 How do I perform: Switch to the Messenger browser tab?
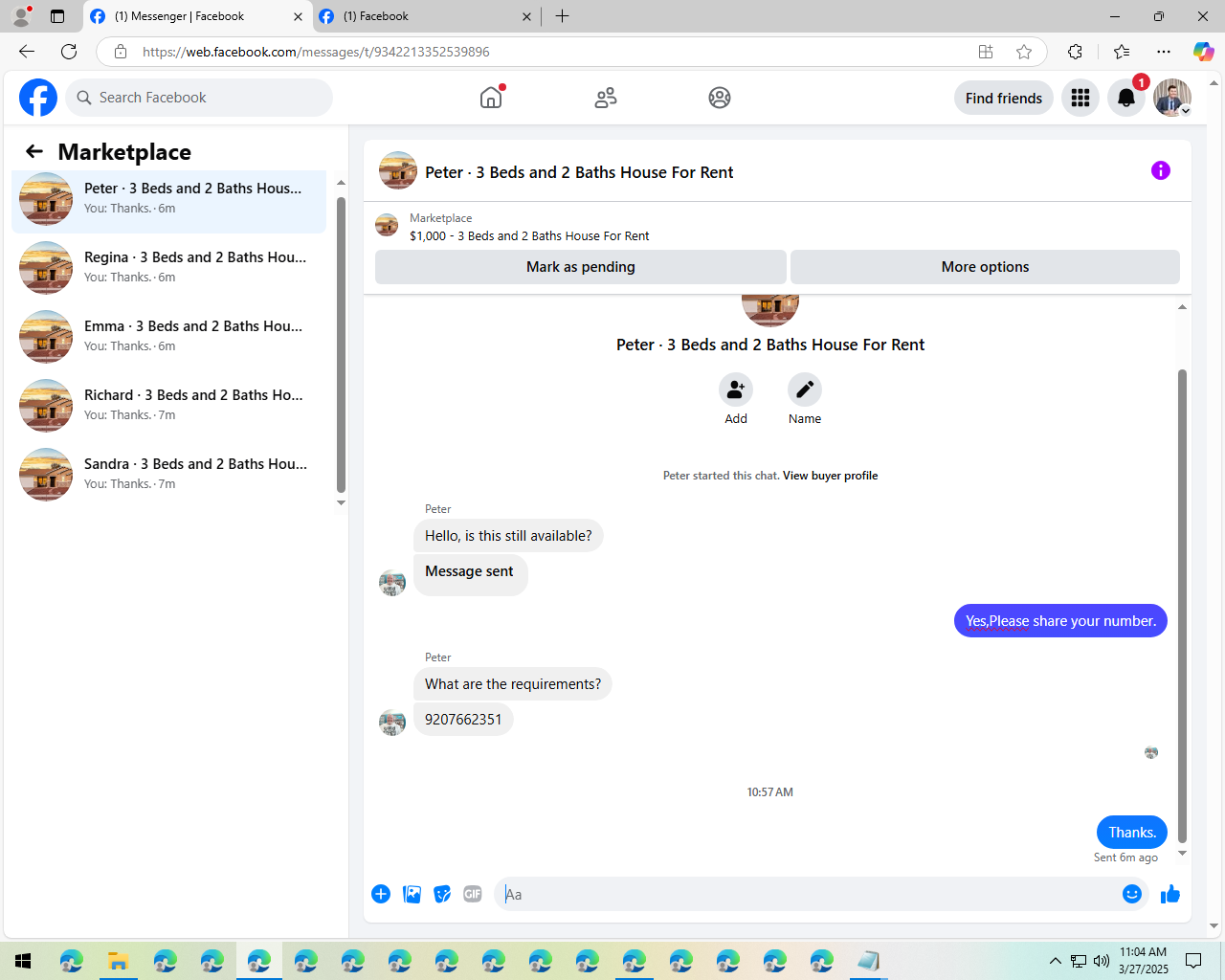(197, 16)
